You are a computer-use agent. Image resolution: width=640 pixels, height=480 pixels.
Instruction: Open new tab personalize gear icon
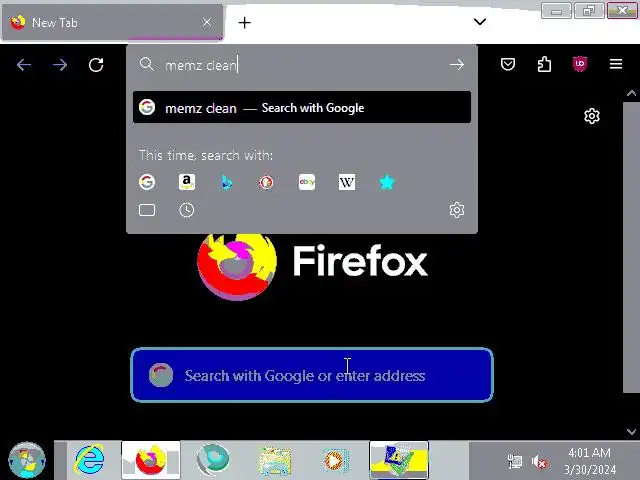click(592, 116)
